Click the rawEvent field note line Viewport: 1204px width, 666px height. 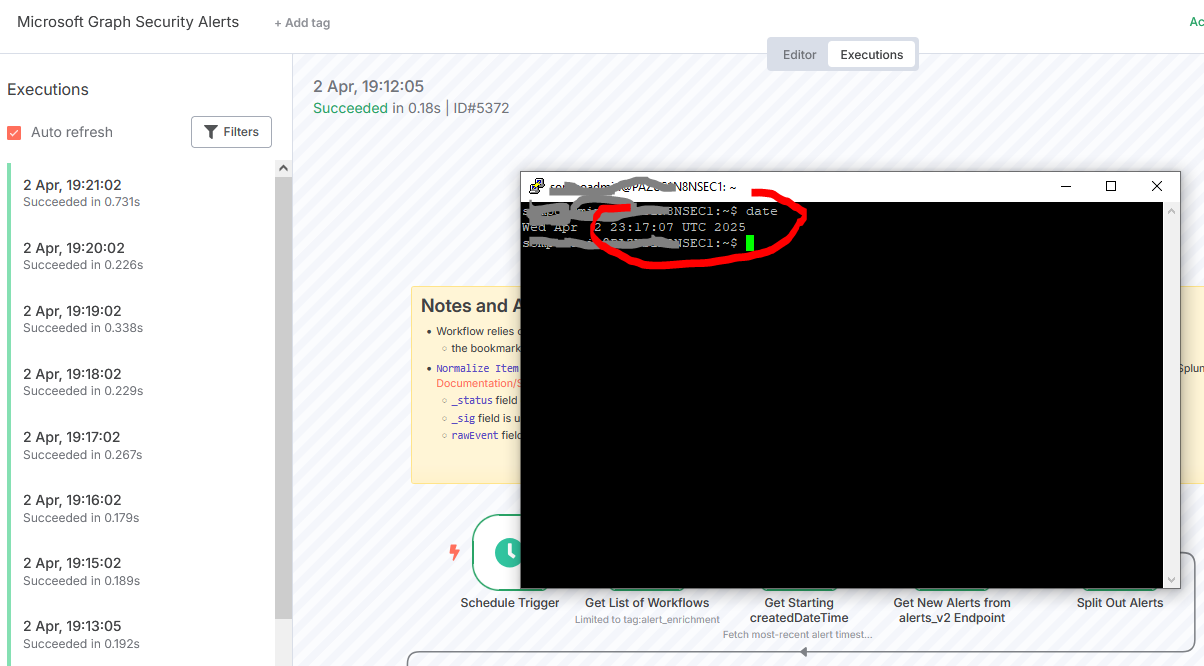485,436
